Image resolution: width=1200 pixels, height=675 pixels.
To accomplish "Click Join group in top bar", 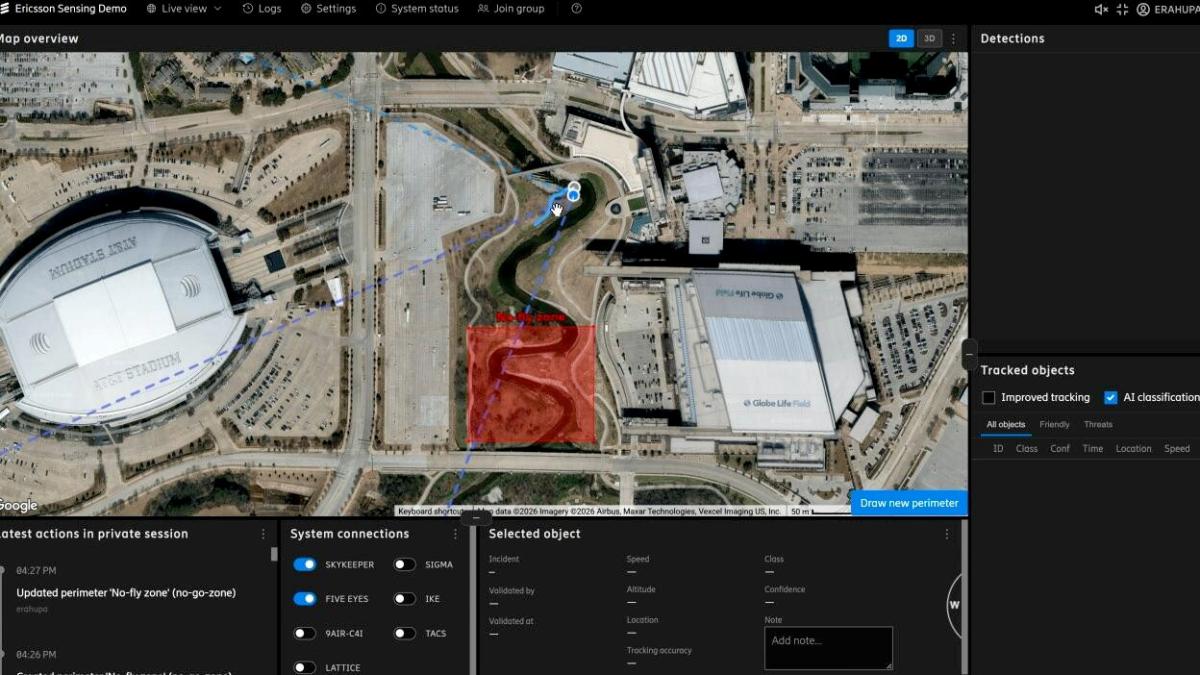I will 511,9.
